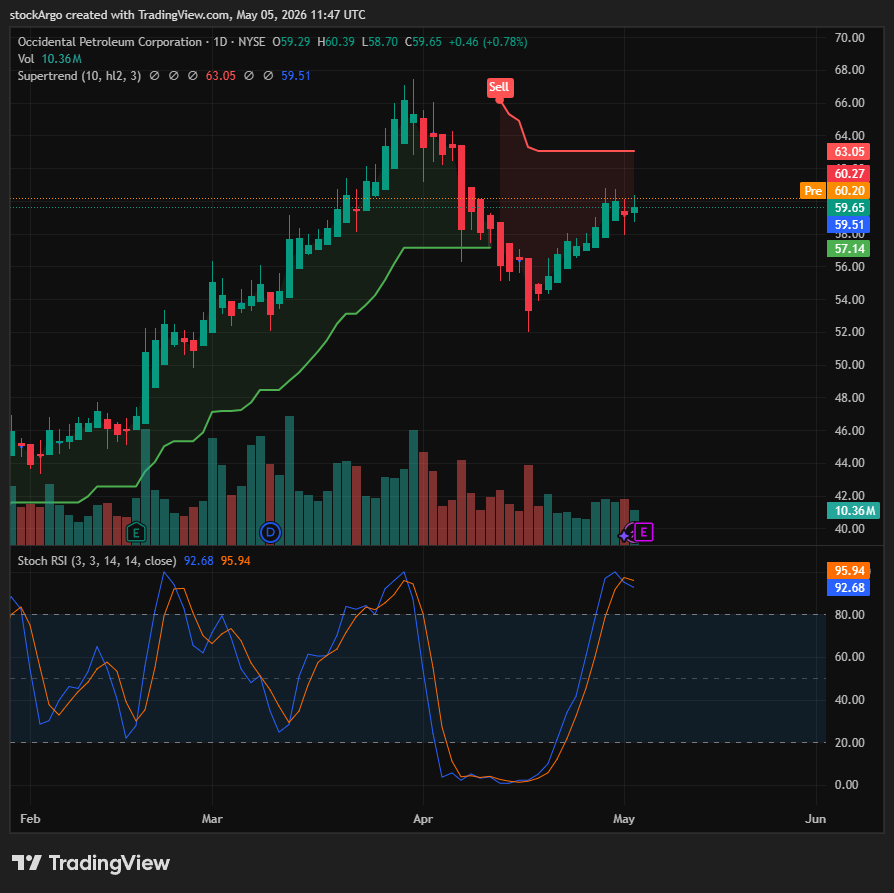Click the Apr label on the time axis
The height and width of the screenshot is (893, 894).
coord(423,819)
